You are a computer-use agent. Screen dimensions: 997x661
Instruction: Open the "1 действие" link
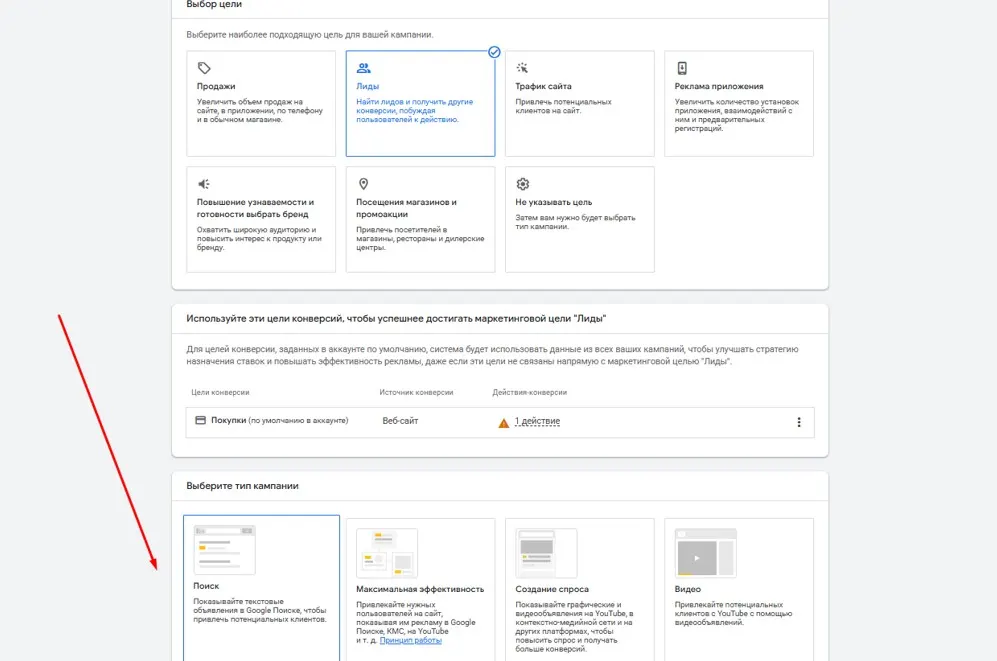537,421
